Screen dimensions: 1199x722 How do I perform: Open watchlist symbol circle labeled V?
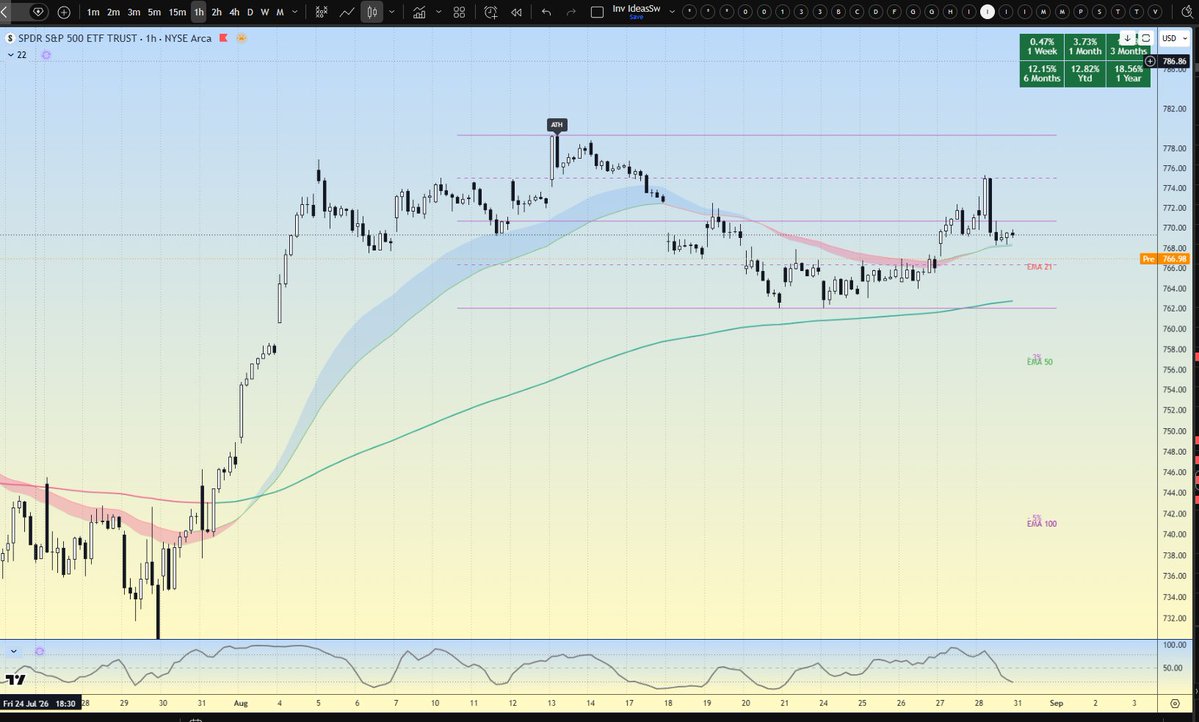click(1155, 11)
